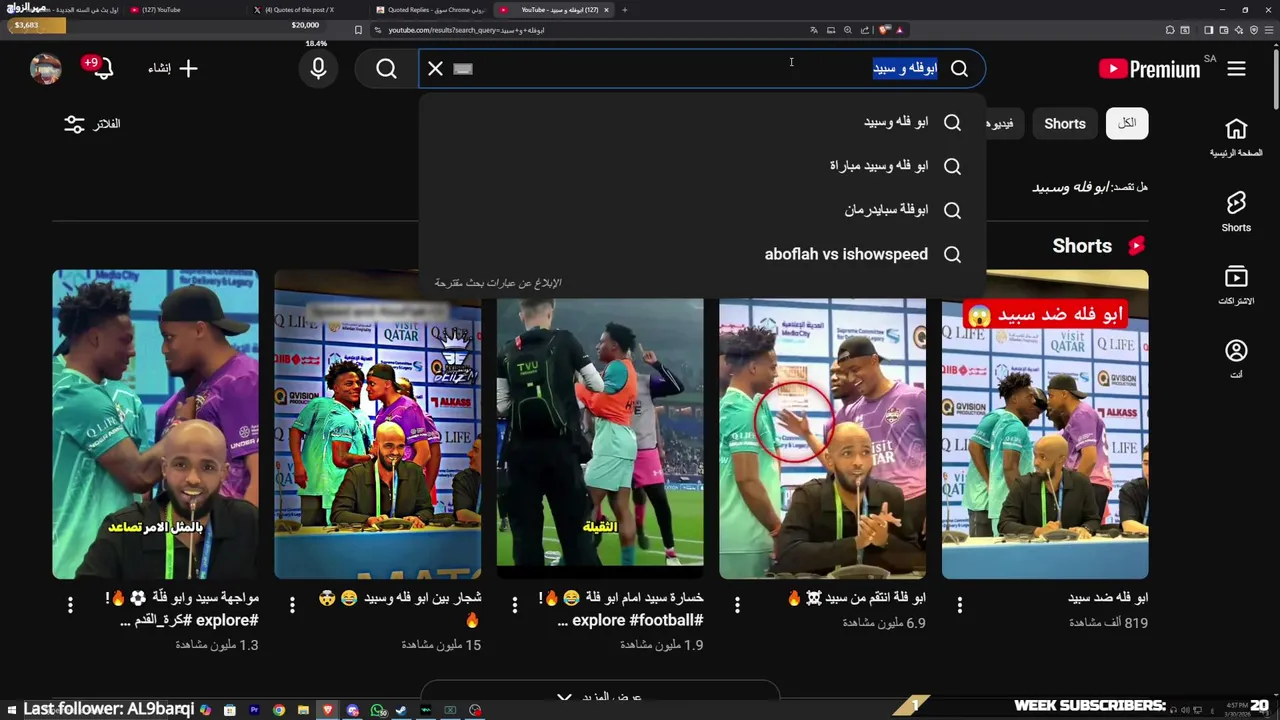This screenshot has height=720, width=1280.
Task: Open Subscriptions in the YouTube sidebar
Action: click(x=1236, y=286)
